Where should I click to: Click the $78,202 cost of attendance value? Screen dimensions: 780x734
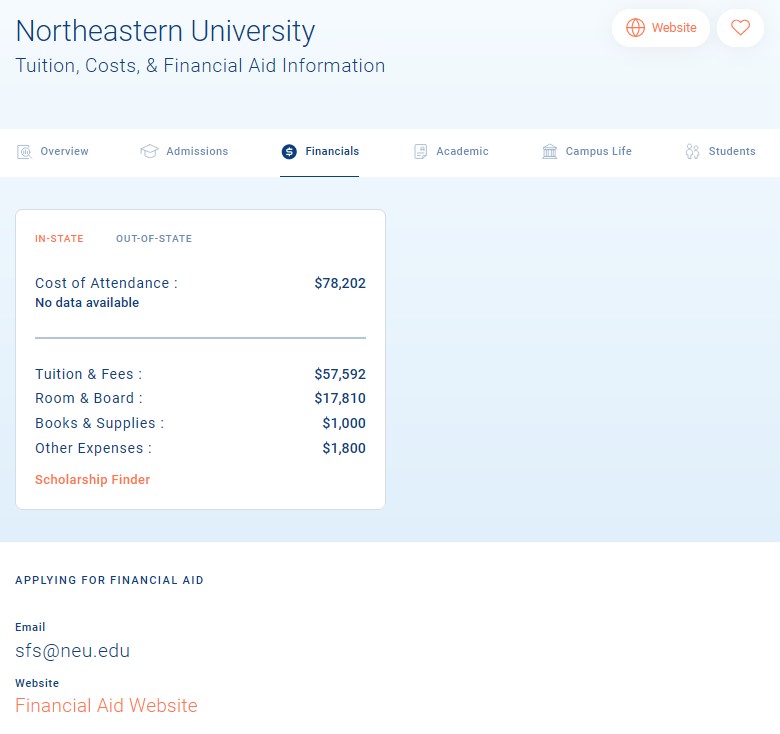pyautogui.click(x=340, y=283)
